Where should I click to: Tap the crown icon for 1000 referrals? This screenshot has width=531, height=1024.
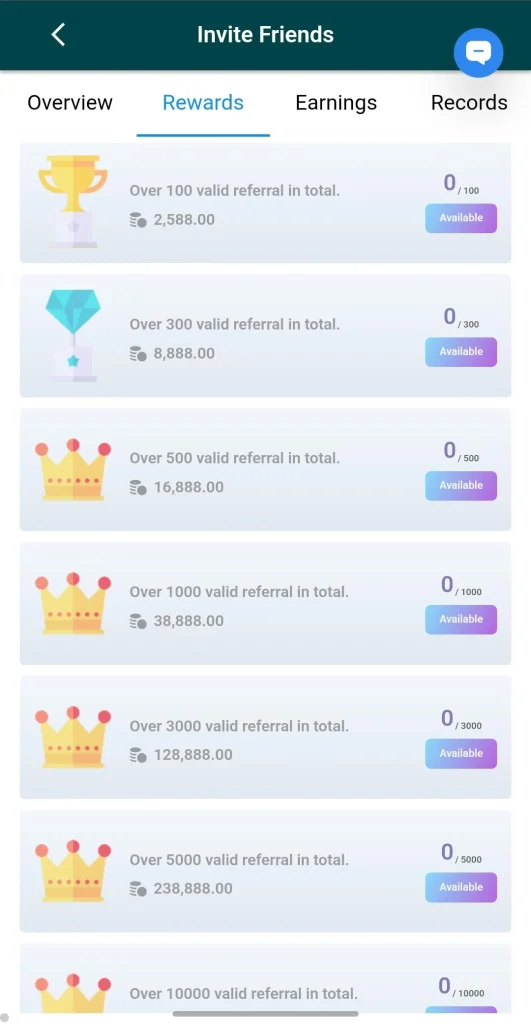pos(72,603)
